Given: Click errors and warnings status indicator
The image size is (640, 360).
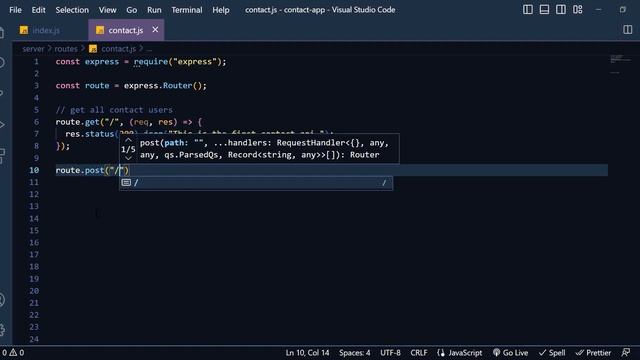Looking at the screenshot, I should (x=13, y=353).
